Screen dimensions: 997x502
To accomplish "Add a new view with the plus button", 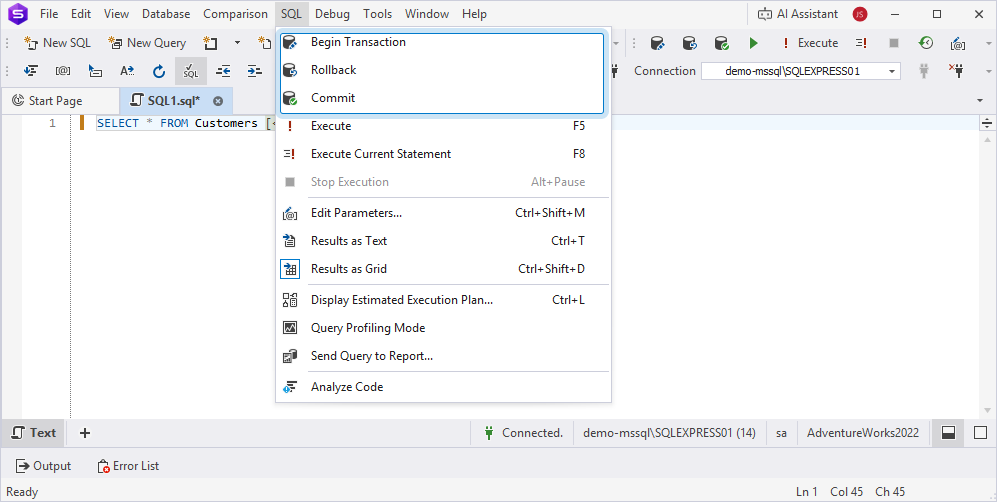I will 85,433.
